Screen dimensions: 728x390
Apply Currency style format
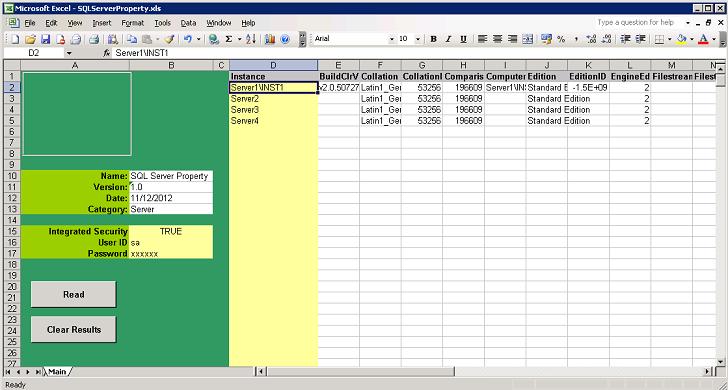coord(546,39)
